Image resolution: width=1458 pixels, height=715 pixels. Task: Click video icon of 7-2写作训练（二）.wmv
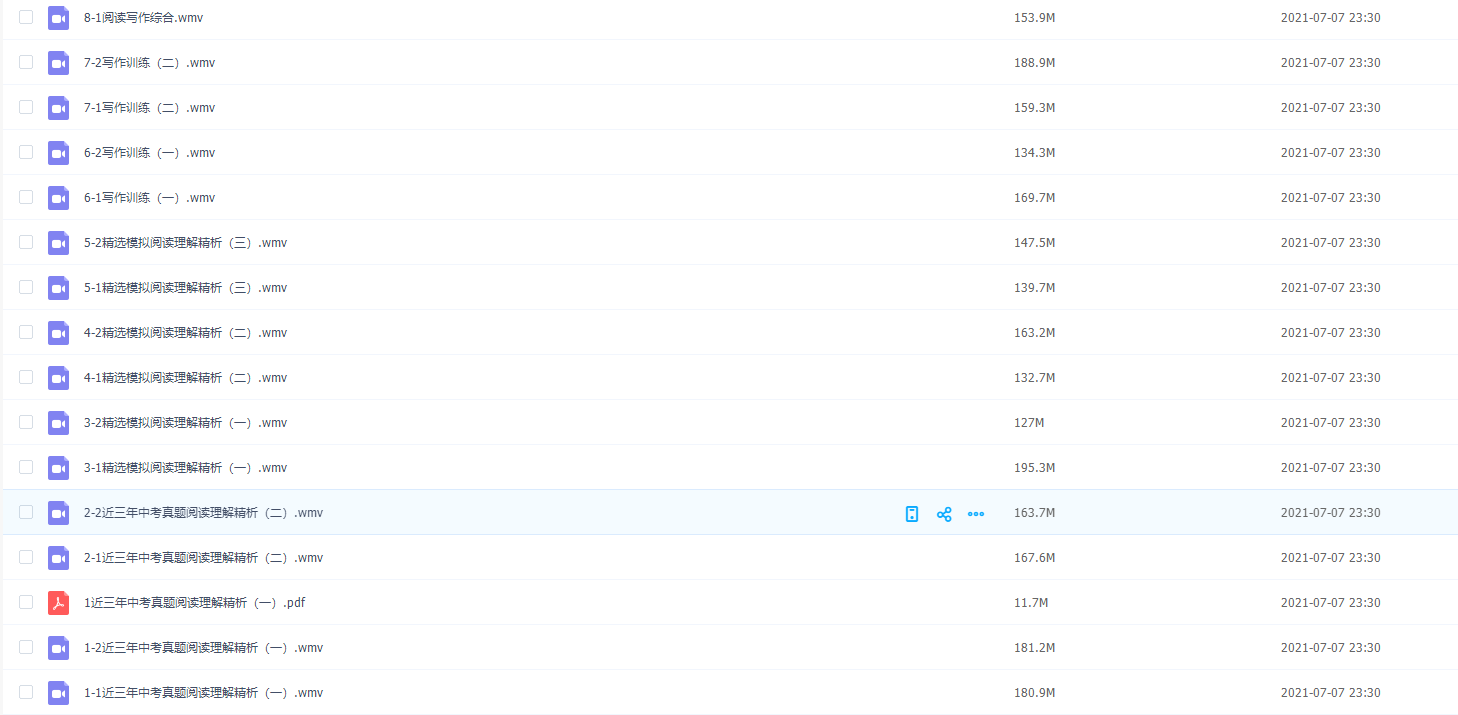pyautogui.click(x=58, y=63)
